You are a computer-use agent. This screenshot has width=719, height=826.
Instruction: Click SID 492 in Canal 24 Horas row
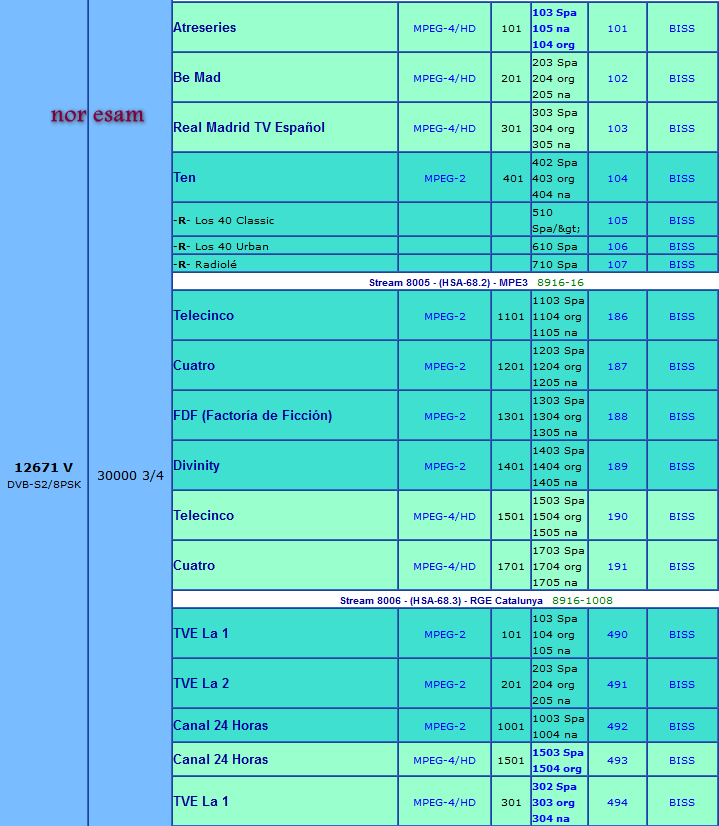point(617,727)
